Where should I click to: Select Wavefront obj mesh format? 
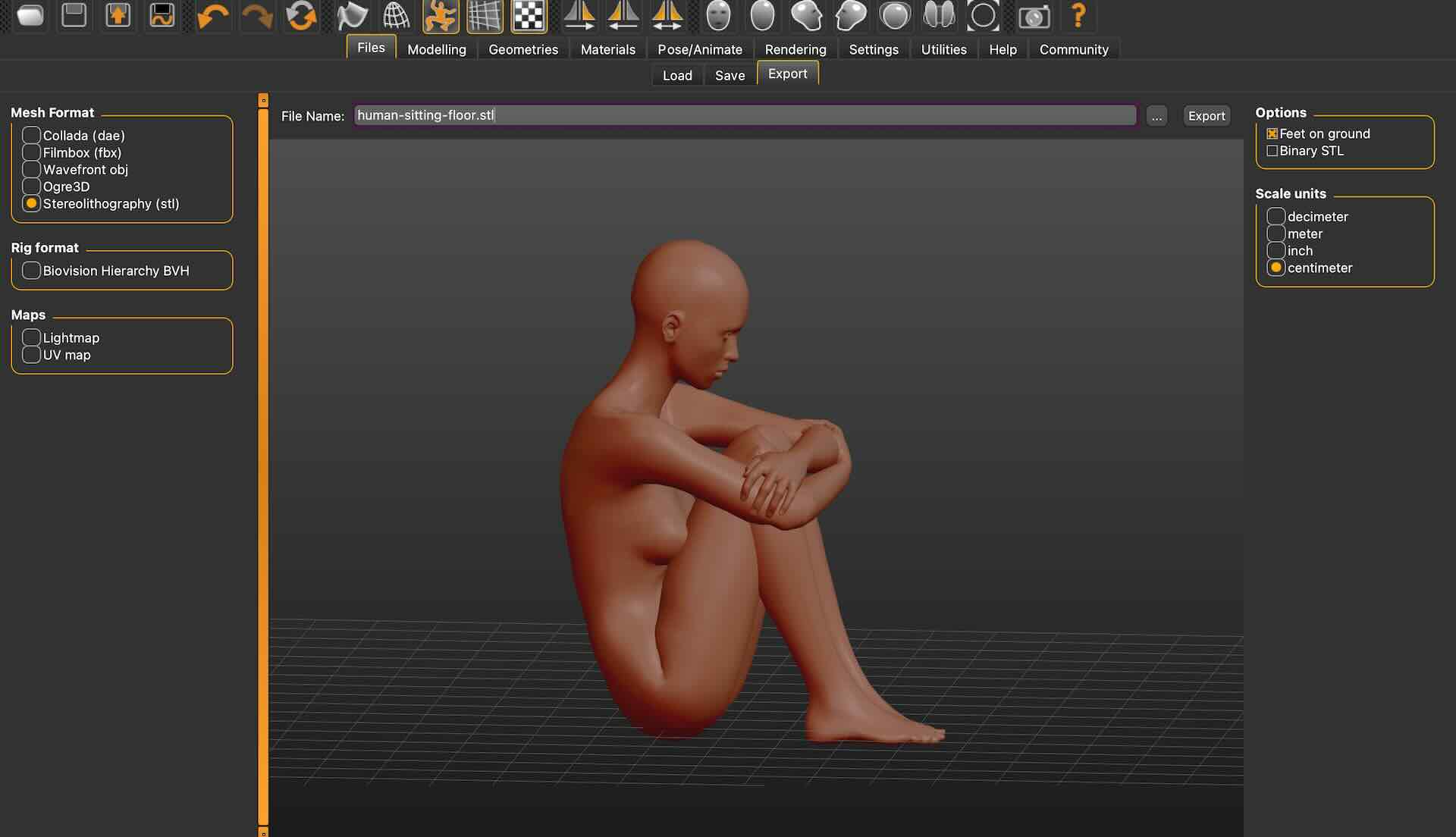coord(31,169)
